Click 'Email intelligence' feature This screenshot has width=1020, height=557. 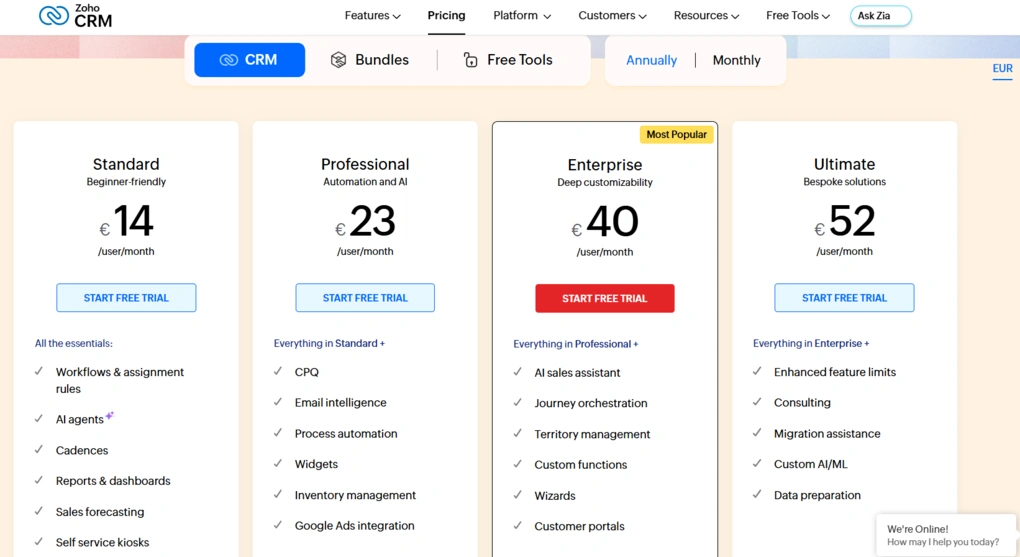(x=340, y=403)
